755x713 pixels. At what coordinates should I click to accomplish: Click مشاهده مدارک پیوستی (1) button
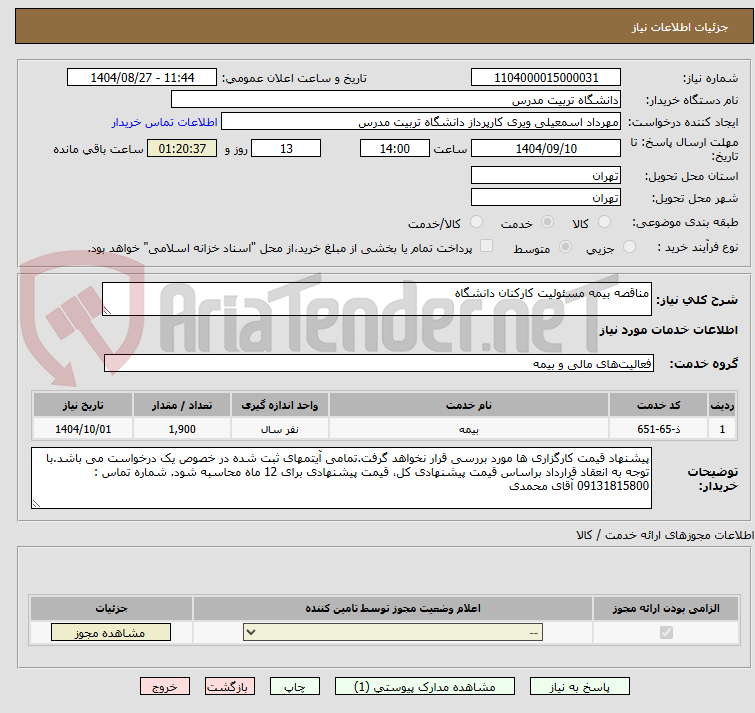[425, 687]
